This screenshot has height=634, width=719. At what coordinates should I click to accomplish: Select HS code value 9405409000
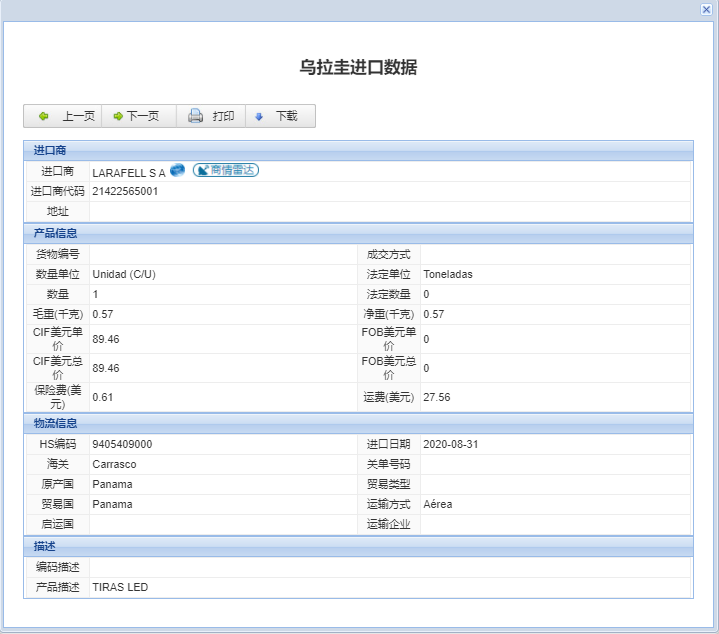pos(122,444)
